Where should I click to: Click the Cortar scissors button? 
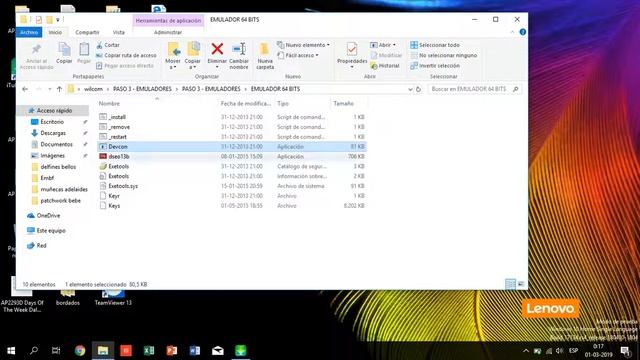coord(108,45)
